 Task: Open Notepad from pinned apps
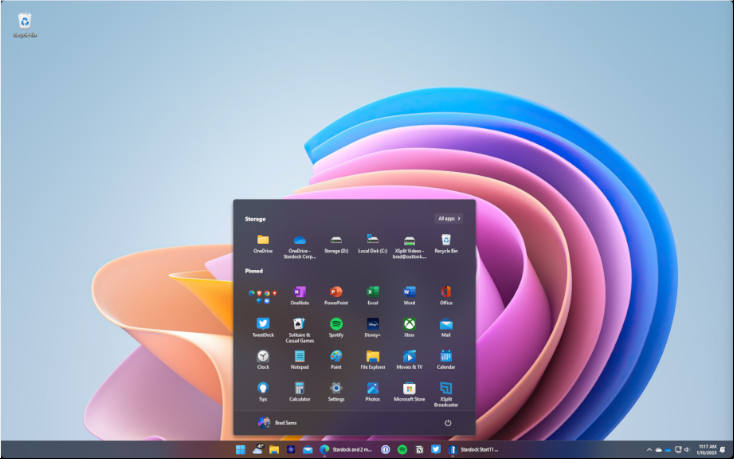pos(300,360)
